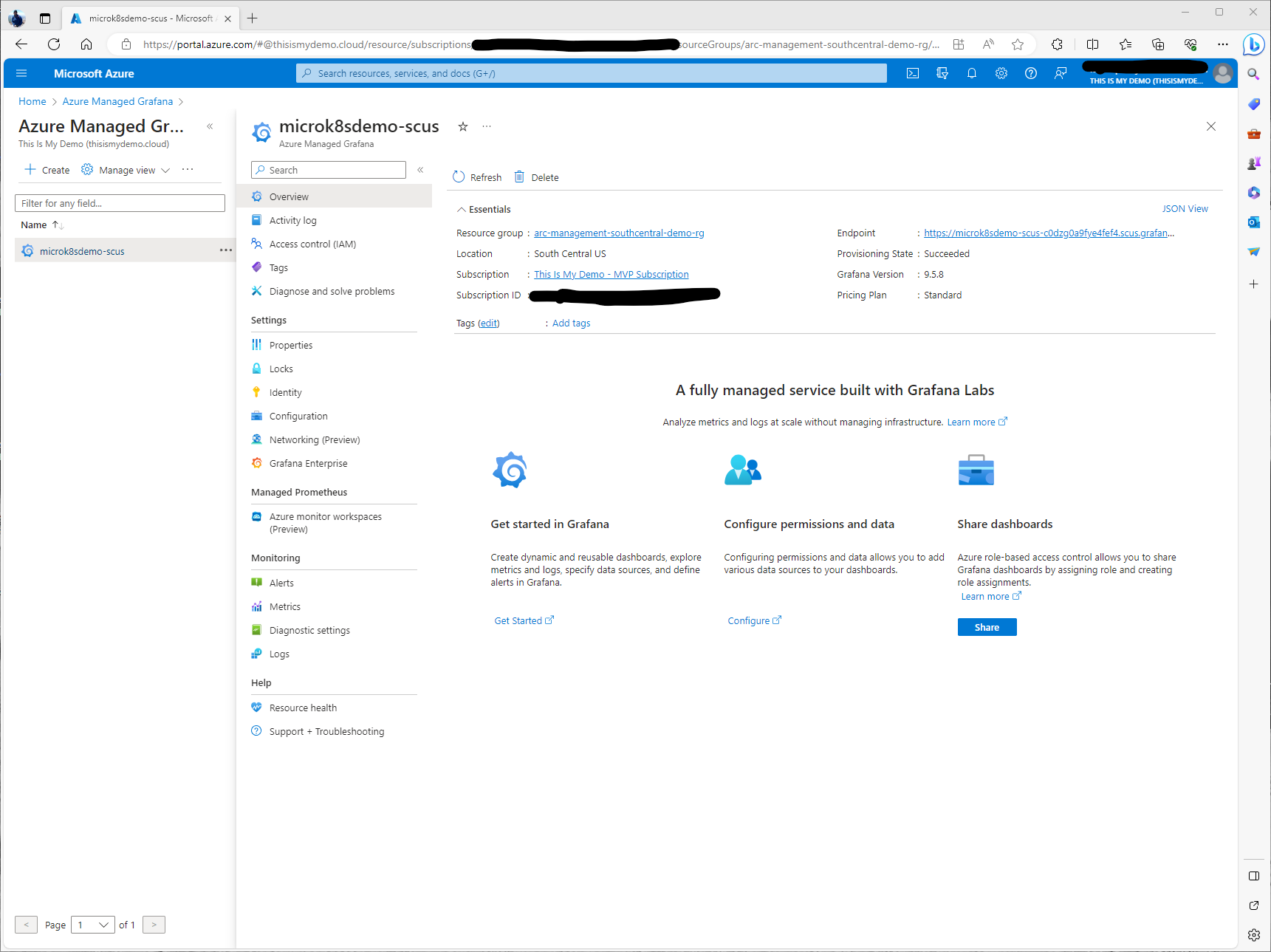Select Grafana Enterprise in Settings
The height and width of the screenshot is (952, 1271).
[x=308, y=464]
